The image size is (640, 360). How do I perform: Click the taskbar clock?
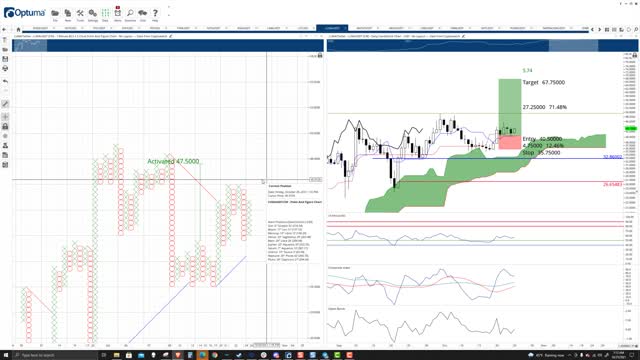point(619,354)
